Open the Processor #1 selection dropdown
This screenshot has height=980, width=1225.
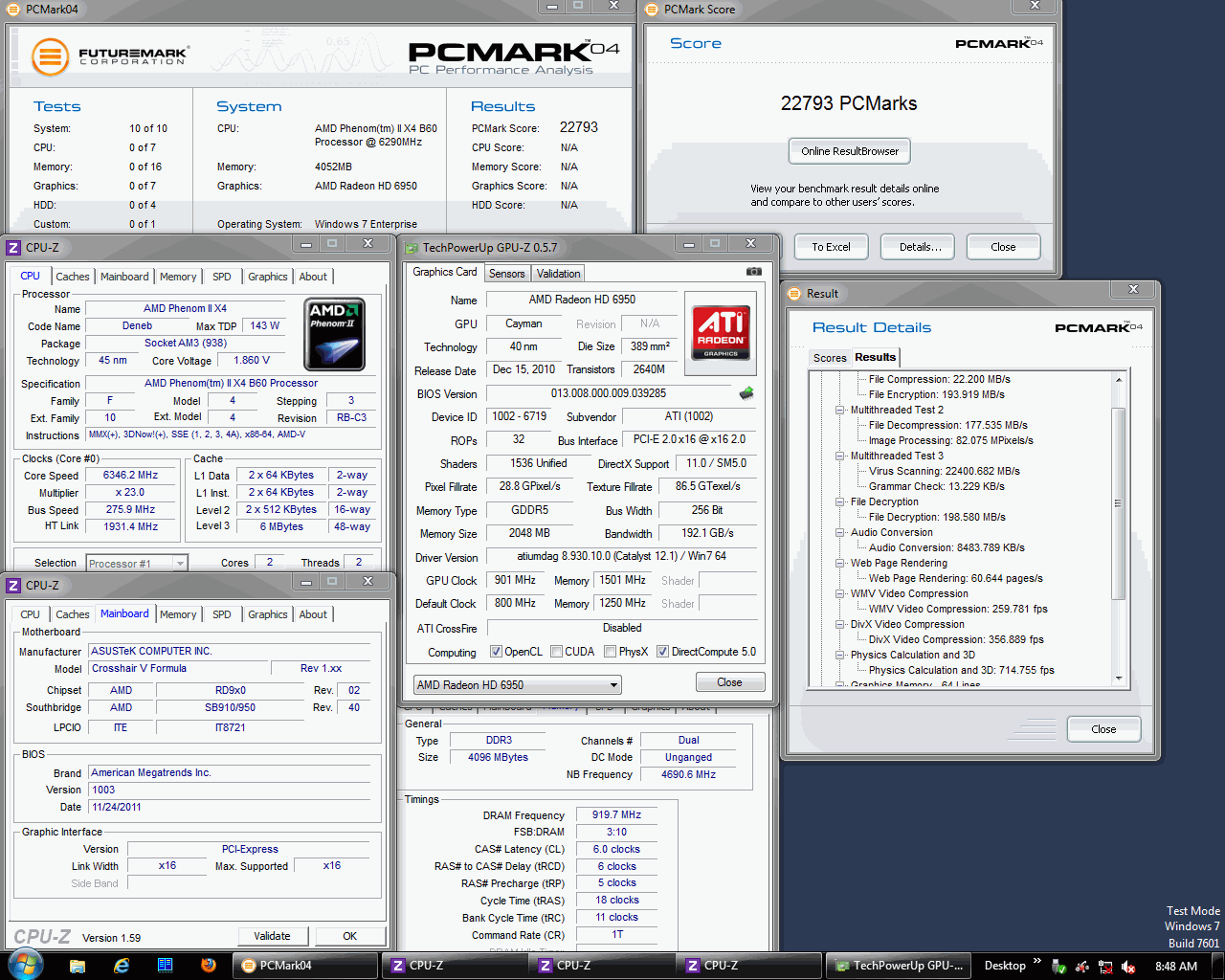(x=137, y=563)
